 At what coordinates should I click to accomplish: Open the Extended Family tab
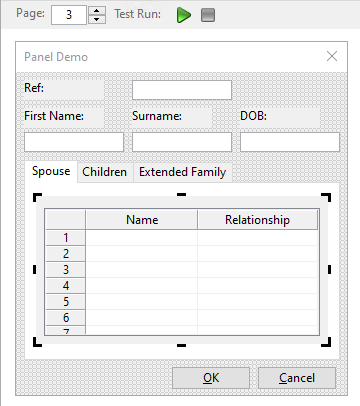[x=183, y=172]
